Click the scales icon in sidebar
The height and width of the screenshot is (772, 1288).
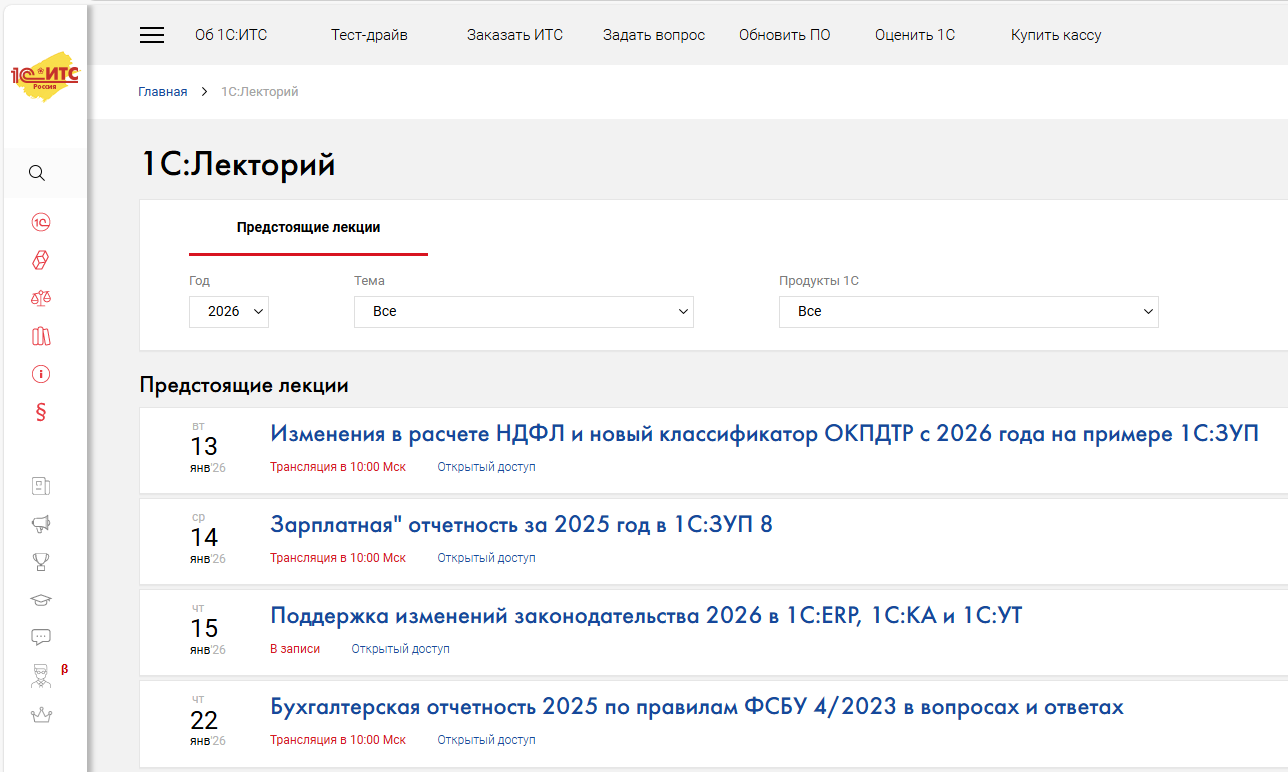(x=41, y=298)
